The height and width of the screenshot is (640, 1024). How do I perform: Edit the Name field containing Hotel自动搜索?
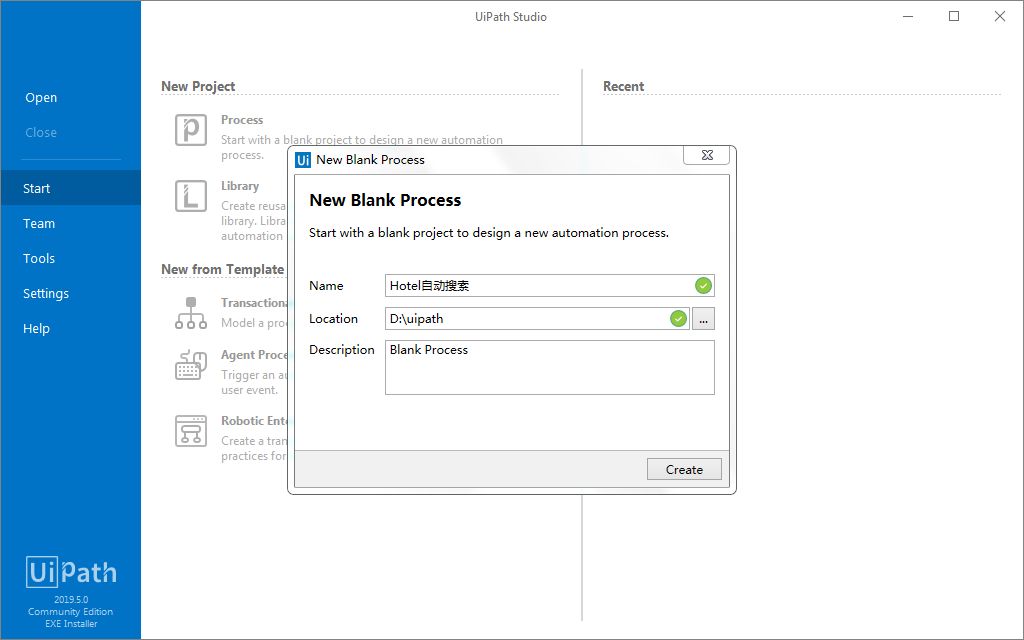click(x=549, y=285)
